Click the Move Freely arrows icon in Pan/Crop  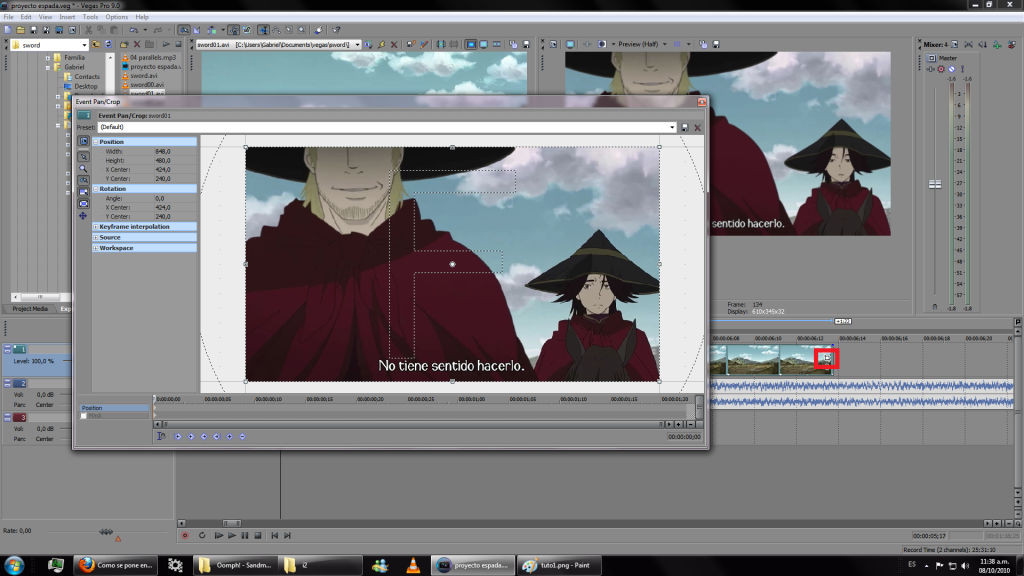[x=83, y=216]
